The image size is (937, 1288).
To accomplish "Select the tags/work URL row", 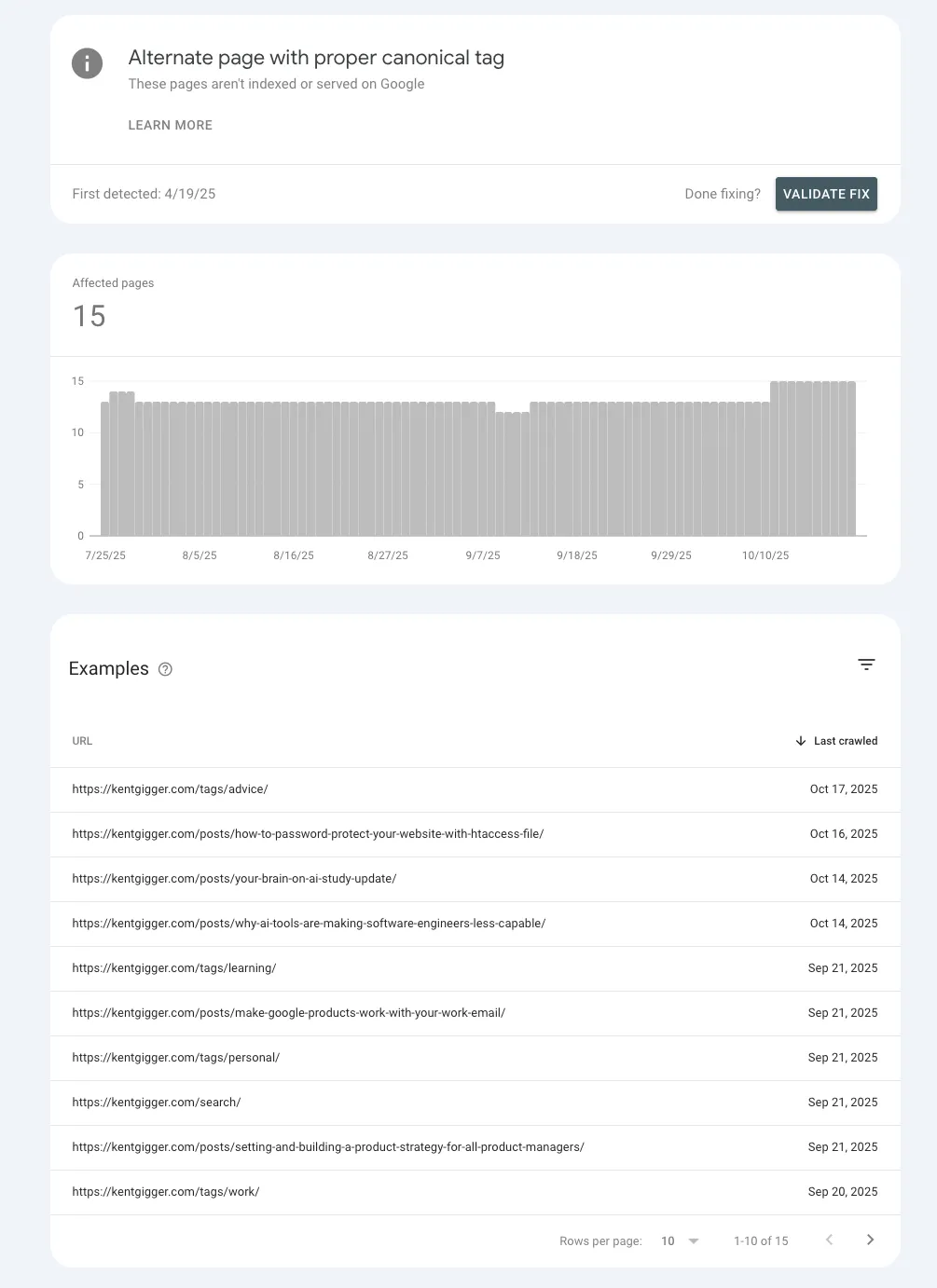I will coord(166,1192).
